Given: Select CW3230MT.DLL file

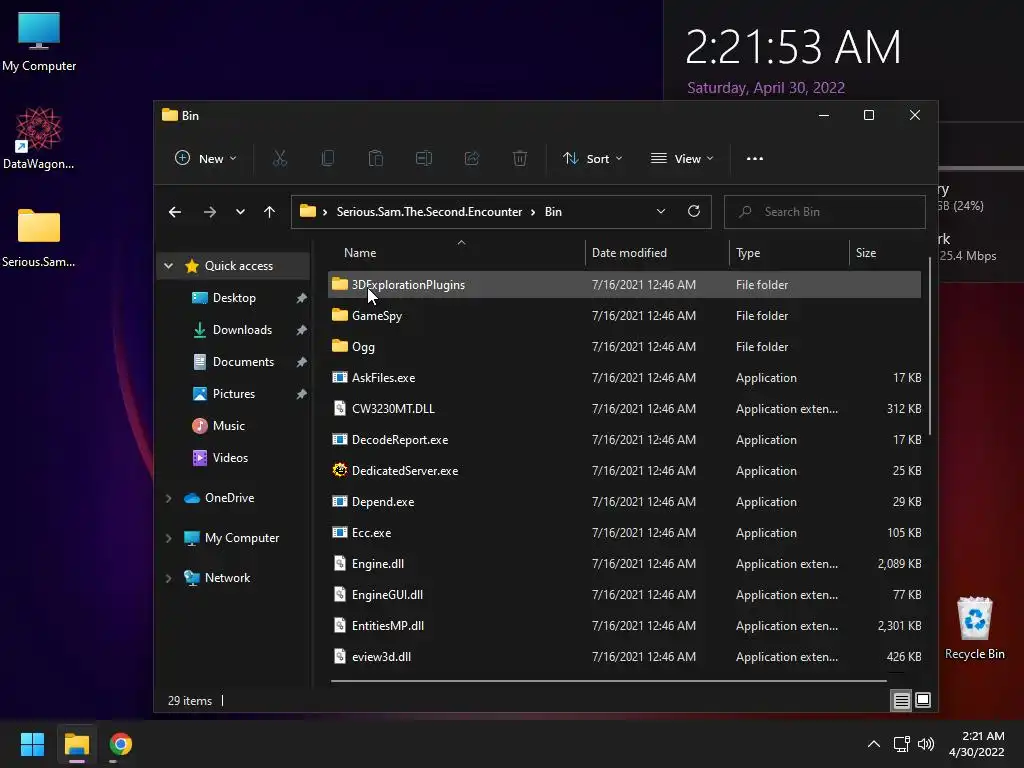Looking at the screenshot, I should coord(624,408).
